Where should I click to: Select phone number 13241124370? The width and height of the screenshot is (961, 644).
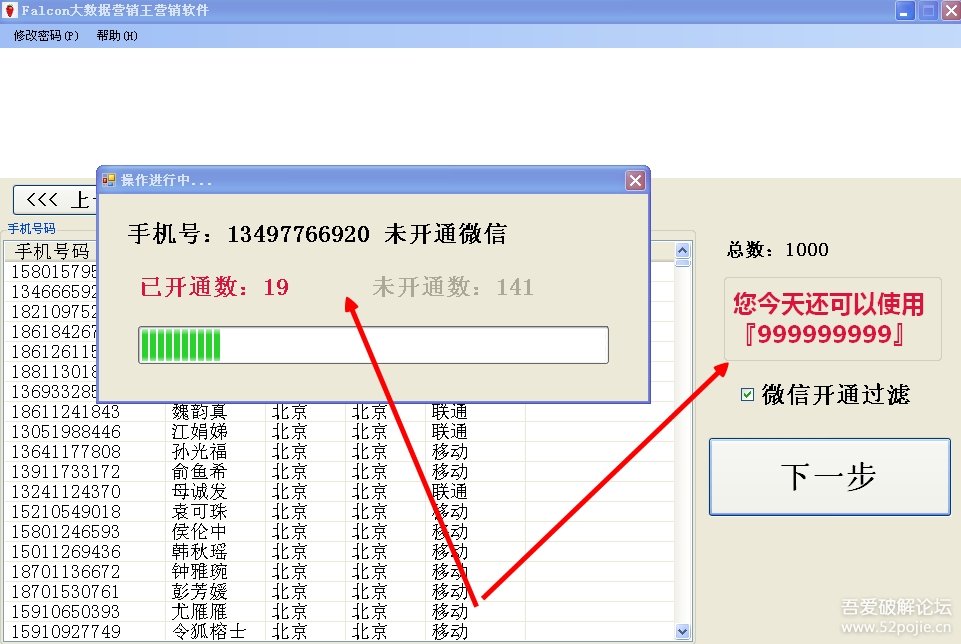click(66, 491)
